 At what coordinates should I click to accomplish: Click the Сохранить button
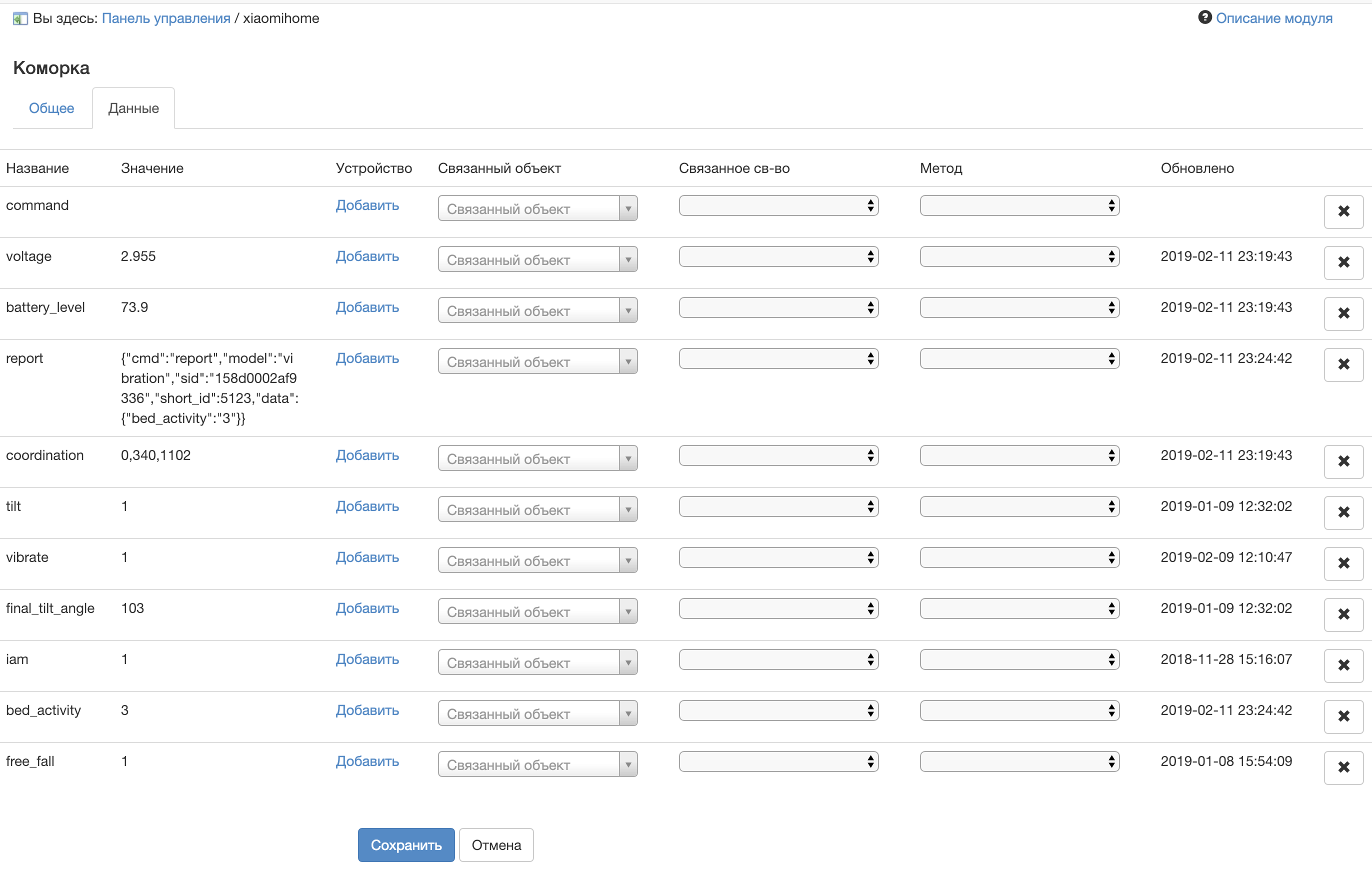coord(405,844)
